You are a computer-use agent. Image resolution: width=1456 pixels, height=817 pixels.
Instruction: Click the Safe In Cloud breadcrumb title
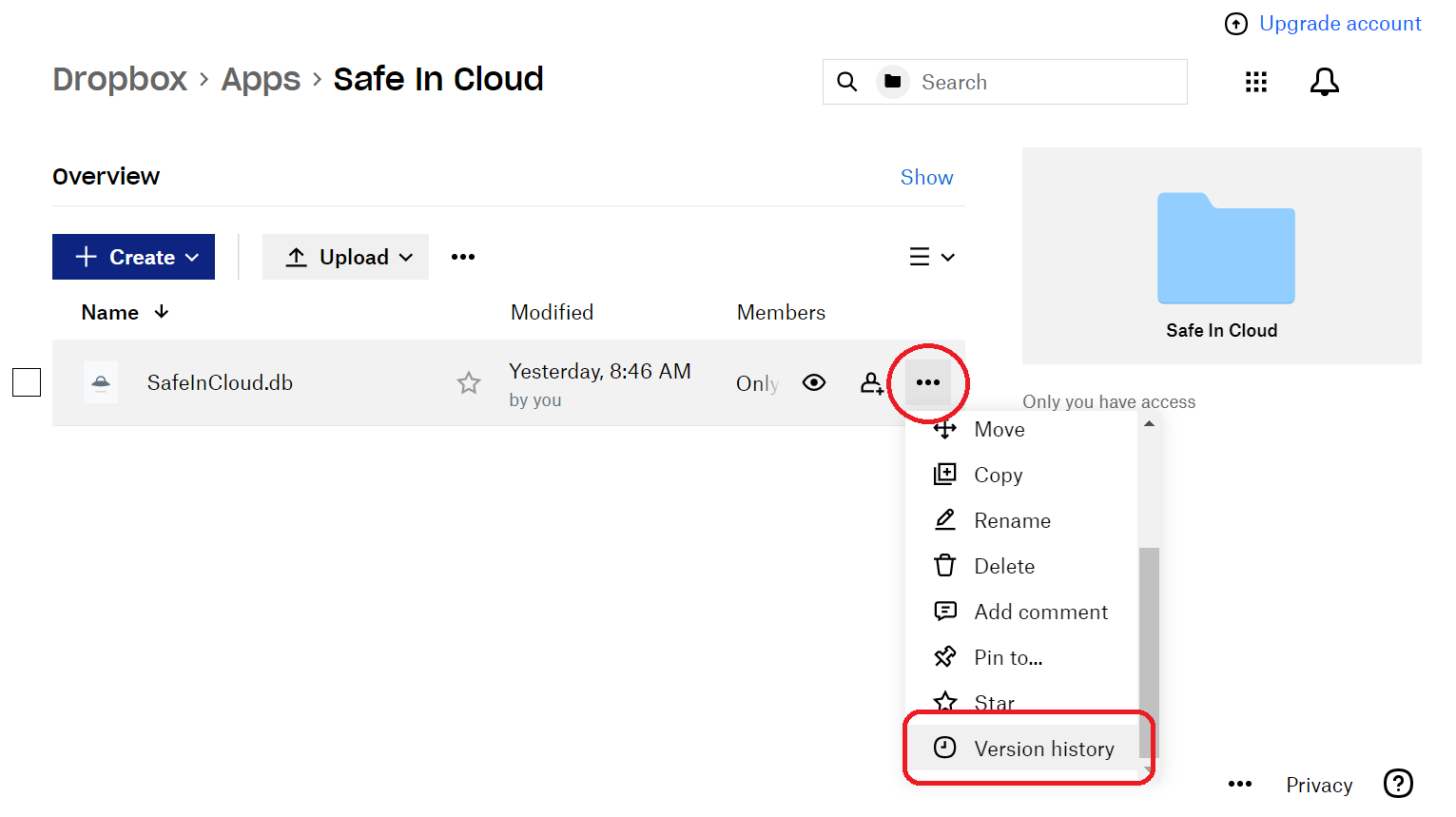click(438, 79)
